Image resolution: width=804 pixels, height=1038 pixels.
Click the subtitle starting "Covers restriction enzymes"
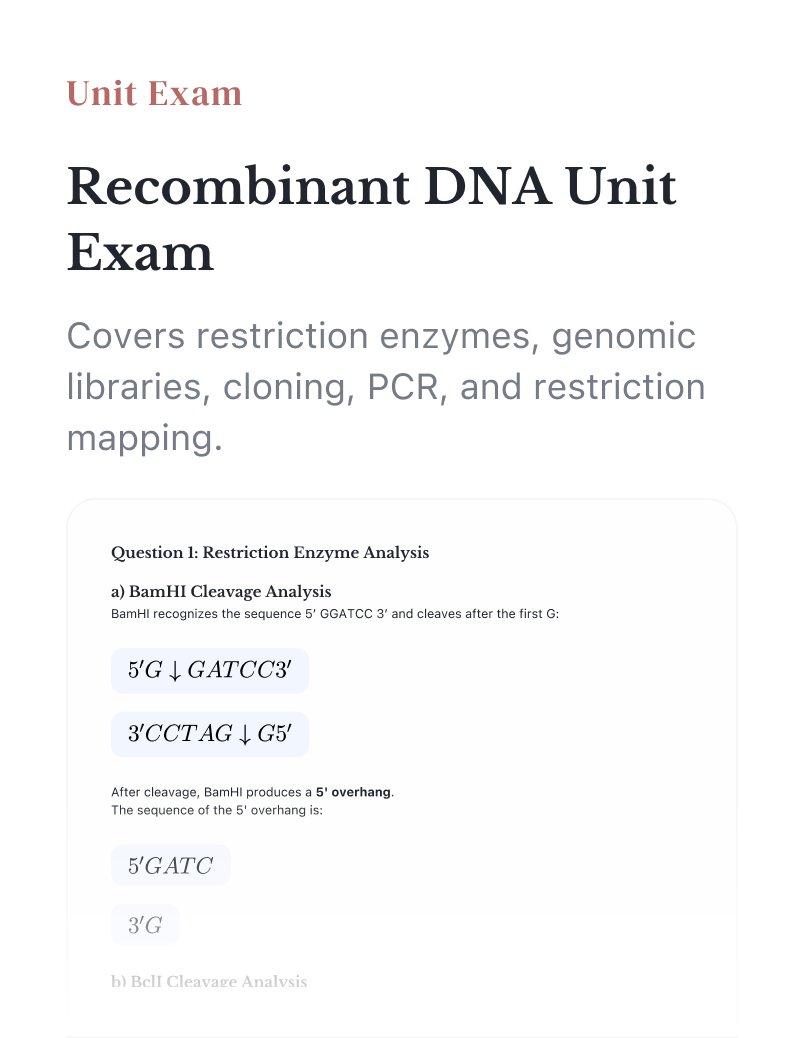coord(386,387)
